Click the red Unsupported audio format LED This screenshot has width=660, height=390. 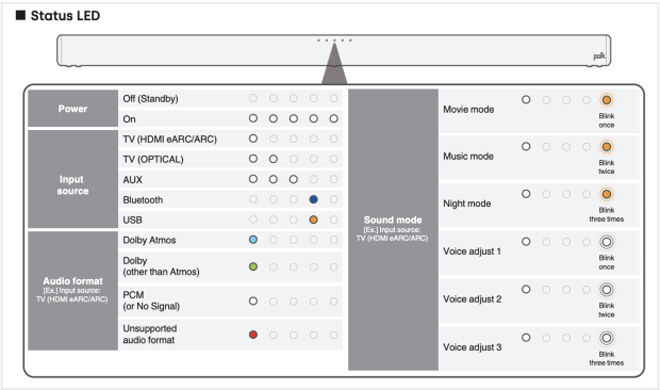253,335
